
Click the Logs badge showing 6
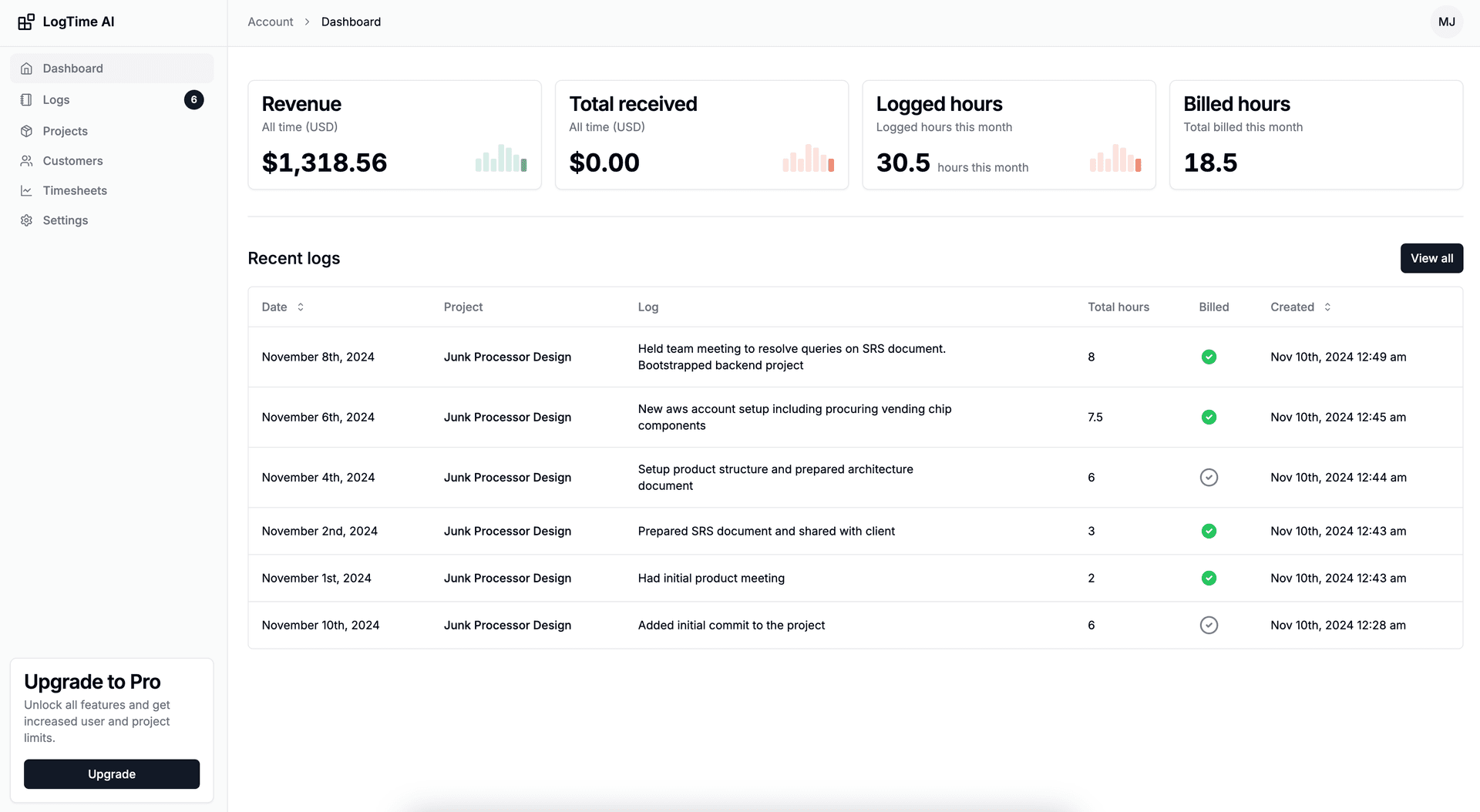coord(194,99)
